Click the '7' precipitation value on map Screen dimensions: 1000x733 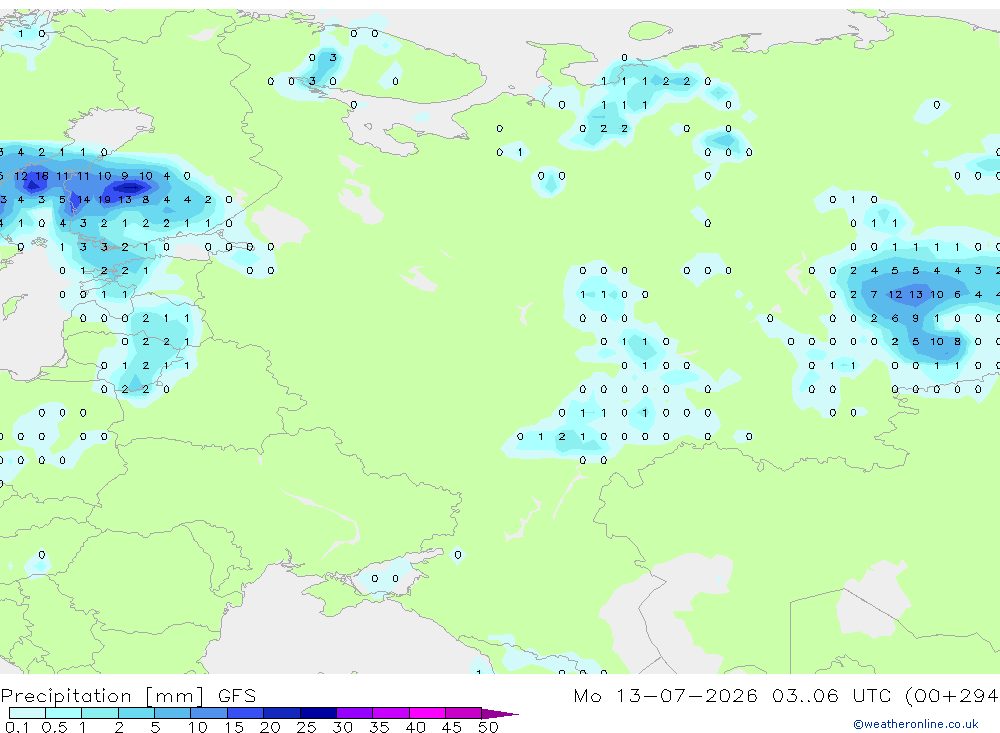pyautogui.click(x=874, y=294)
